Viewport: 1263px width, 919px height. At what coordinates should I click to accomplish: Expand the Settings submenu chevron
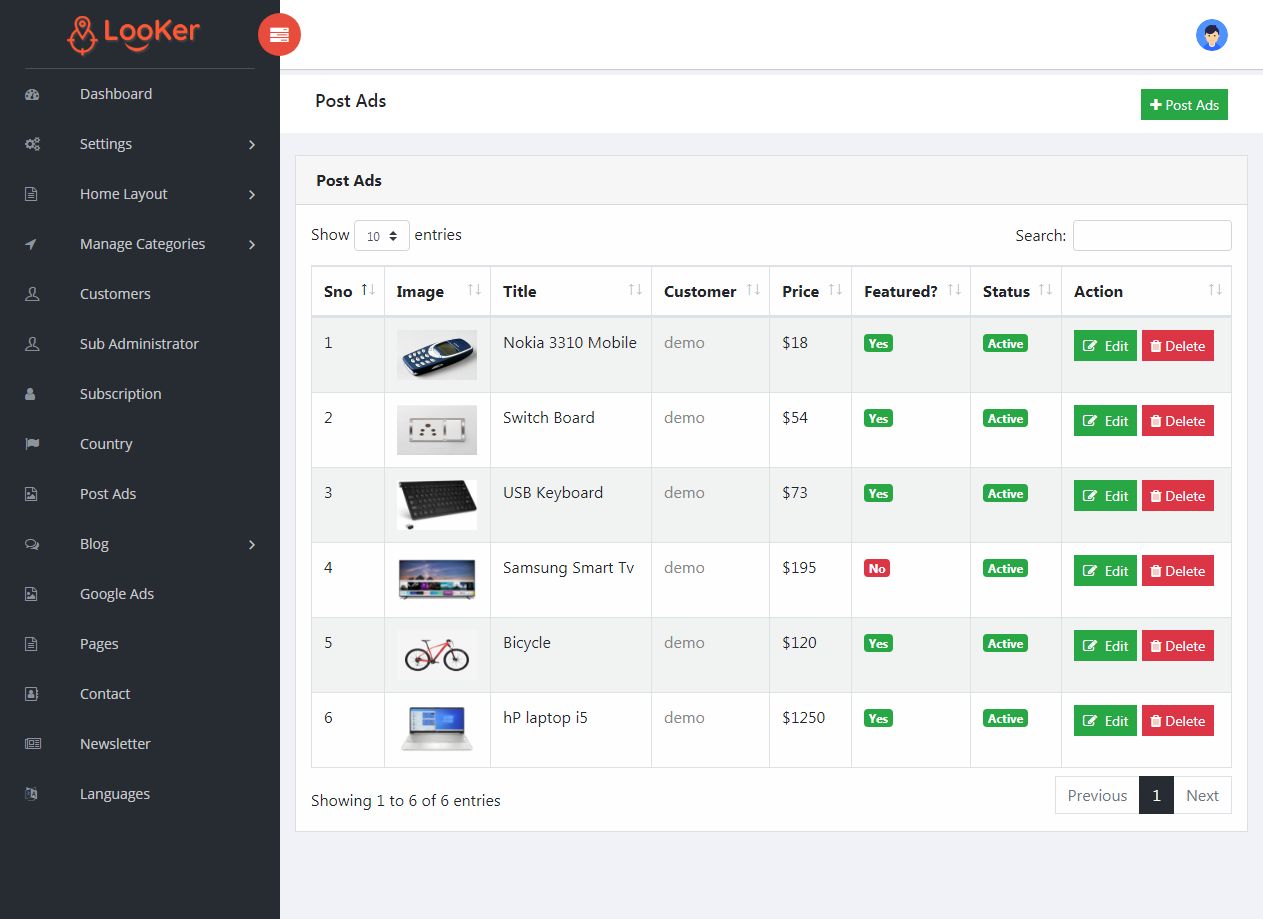pyautogui.click(x=252, y=145)
